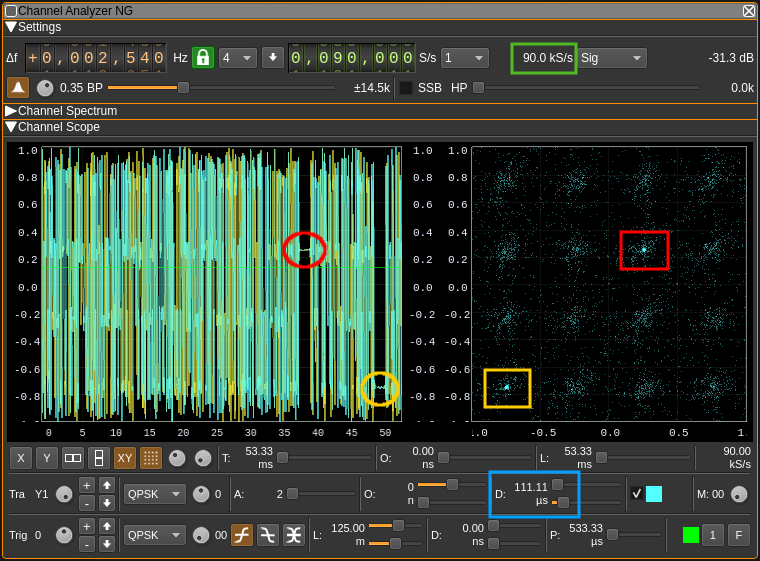Click the trace length L slider at 53.33 ms
The image size is (760, 561).
tap(601, 458)
